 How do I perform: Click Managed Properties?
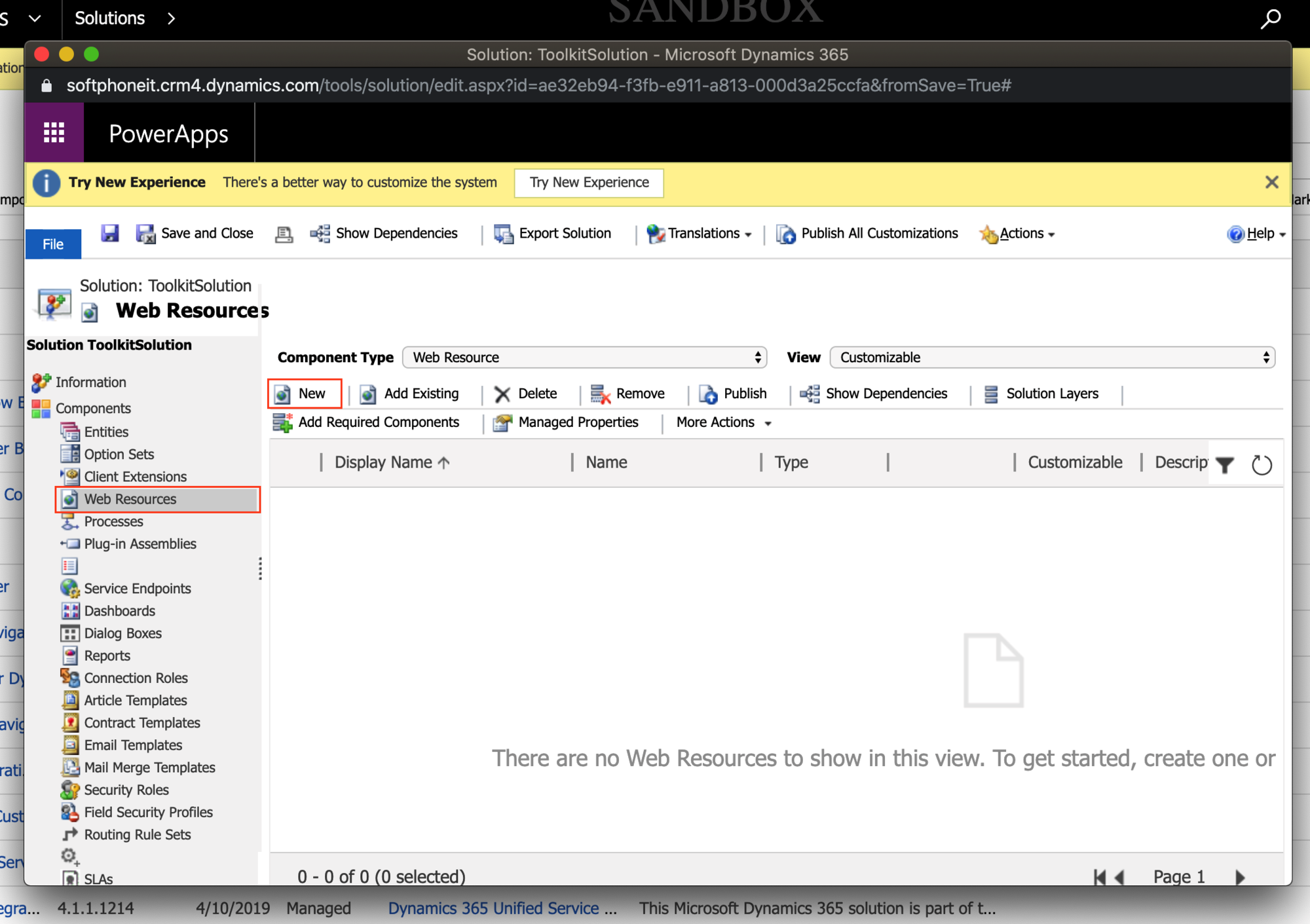click(x=566, y=422)
